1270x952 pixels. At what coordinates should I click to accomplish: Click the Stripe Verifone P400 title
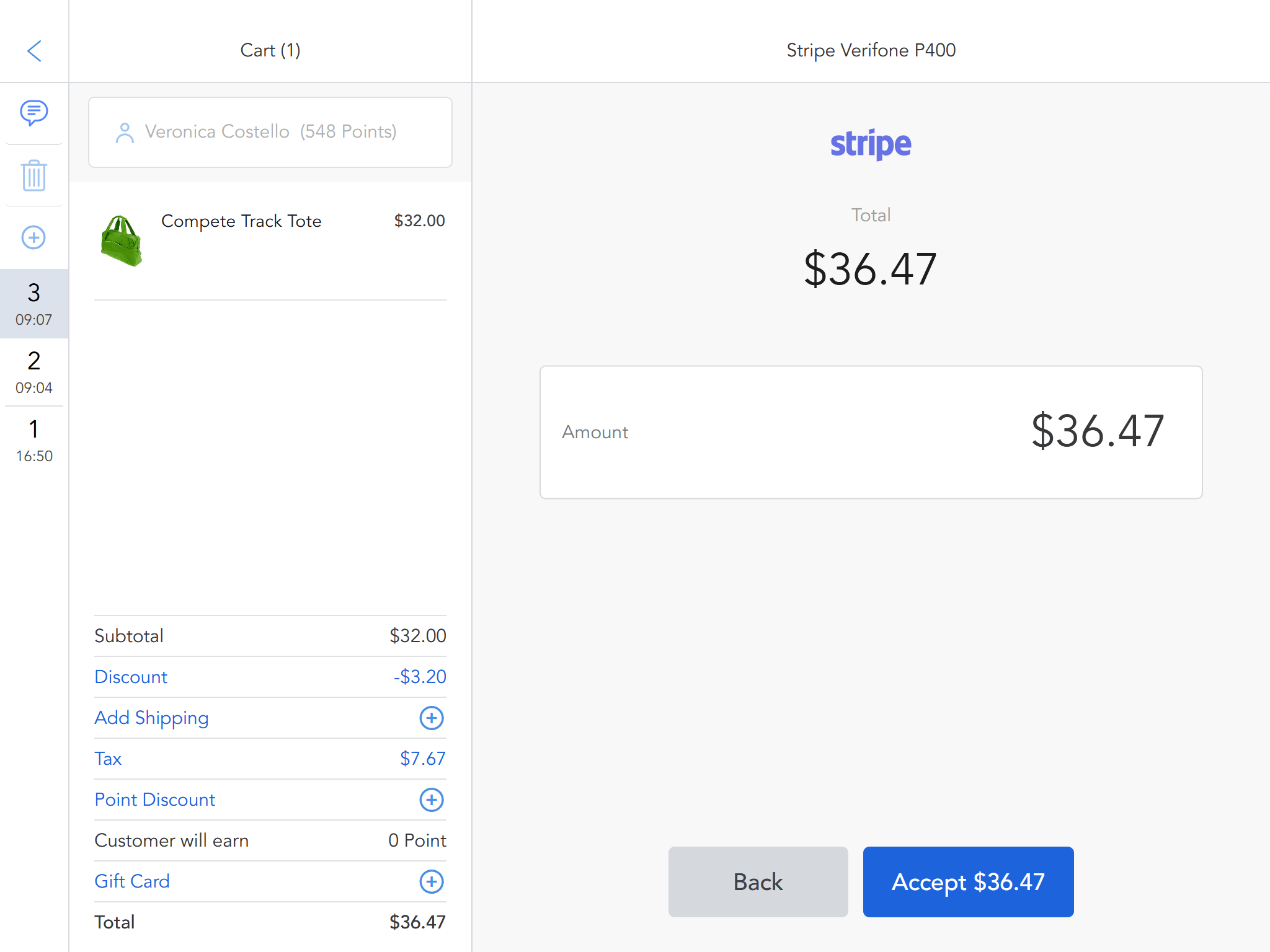click(871, 50)
